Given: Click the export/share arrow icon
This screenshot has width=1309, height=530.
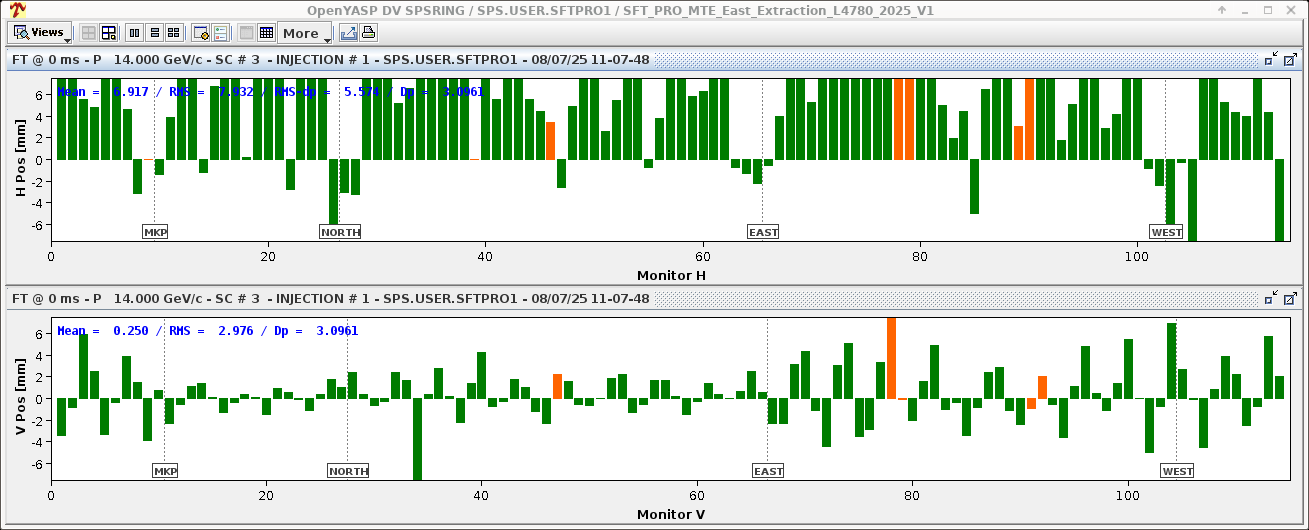Looking at the screenshot, I should pyautogui.click(x=348, y=33).
